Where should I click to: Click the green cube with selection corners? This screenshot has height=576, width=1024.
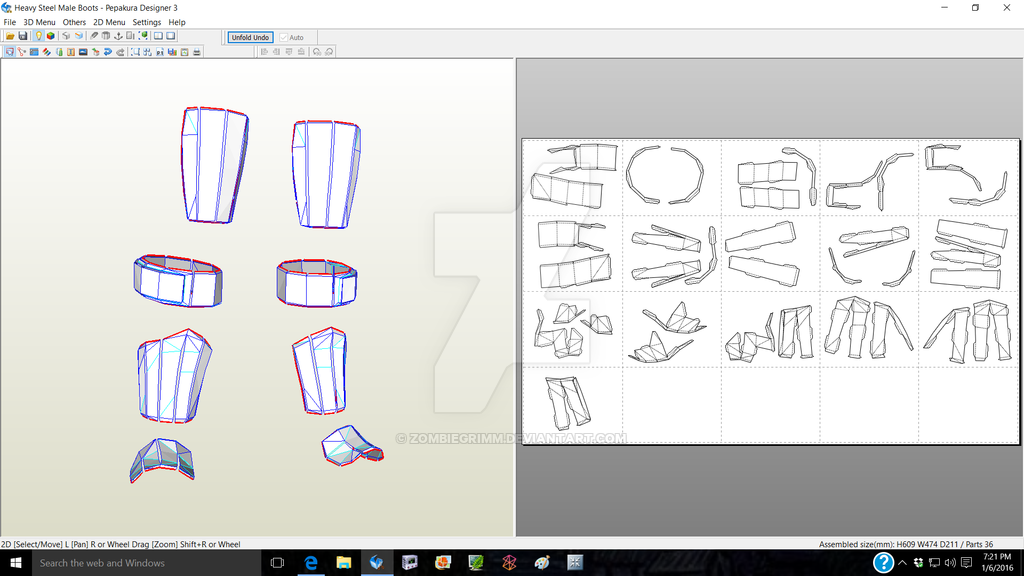click(x=143, y=36)
